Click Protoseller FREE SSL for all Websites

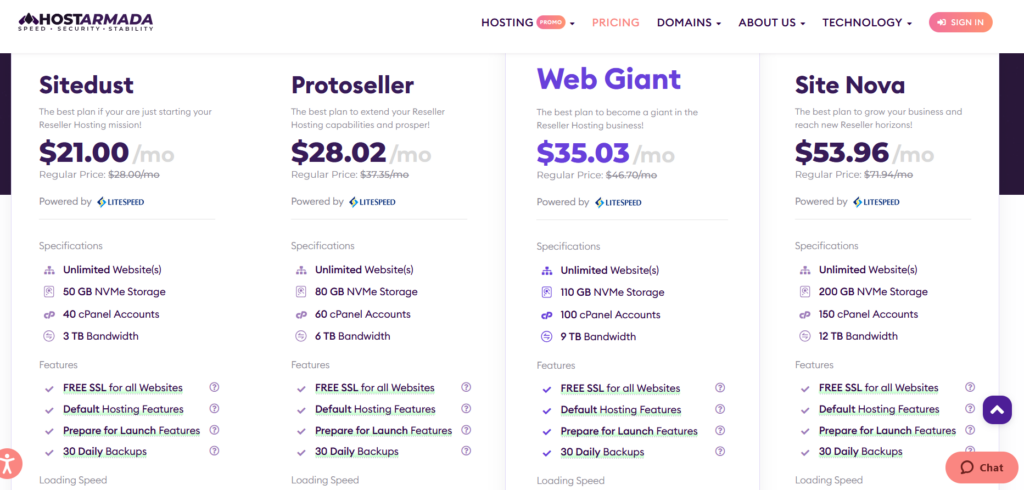tap(374, 387)
